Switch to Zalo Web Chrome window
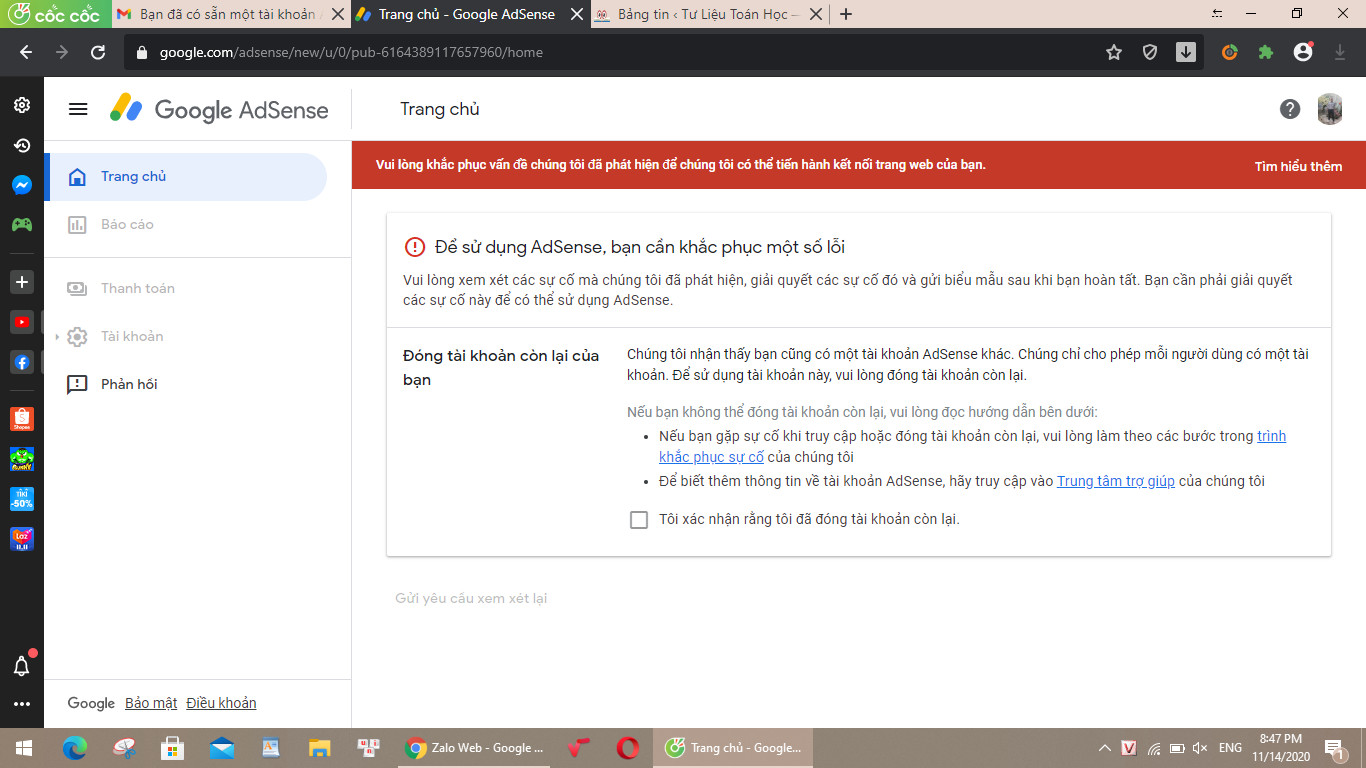Image resolution: width=1366 pixels, height=768 pixels. (475, 748)
